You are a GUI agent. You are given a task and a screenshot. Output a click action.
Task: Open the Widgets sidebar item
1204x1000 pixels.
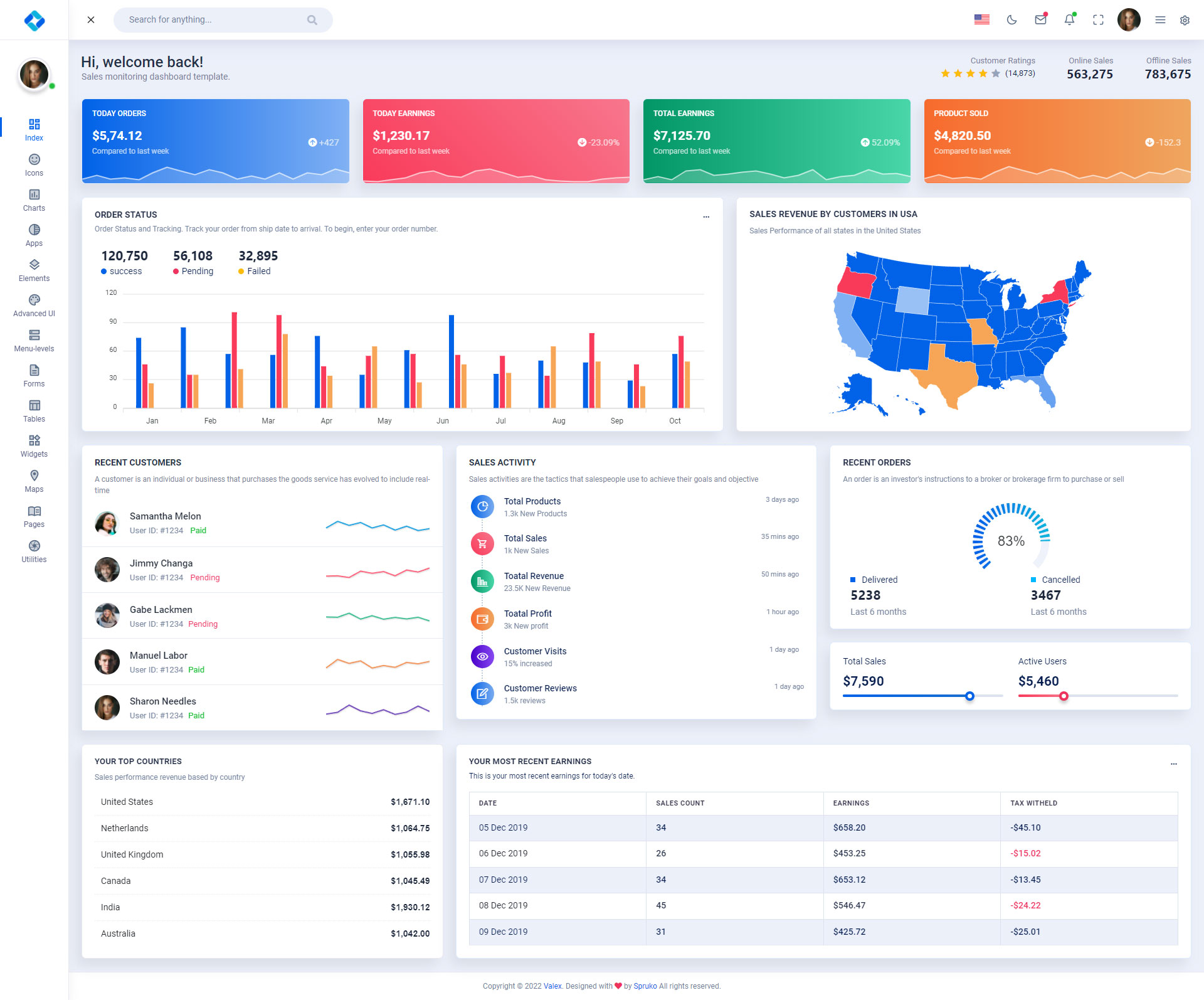tap(34, 446)
